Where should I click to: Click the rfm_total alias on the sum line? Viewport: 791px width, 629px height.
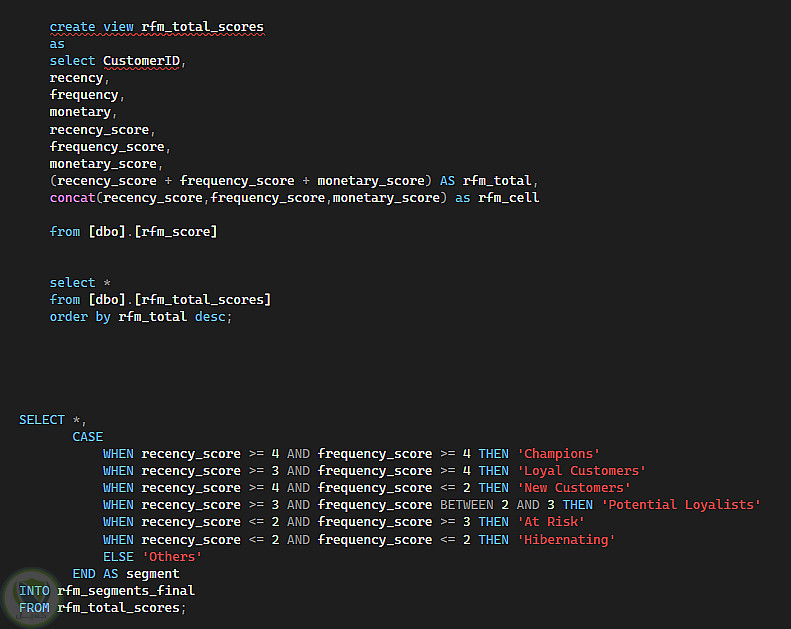(x=497, y=181)
